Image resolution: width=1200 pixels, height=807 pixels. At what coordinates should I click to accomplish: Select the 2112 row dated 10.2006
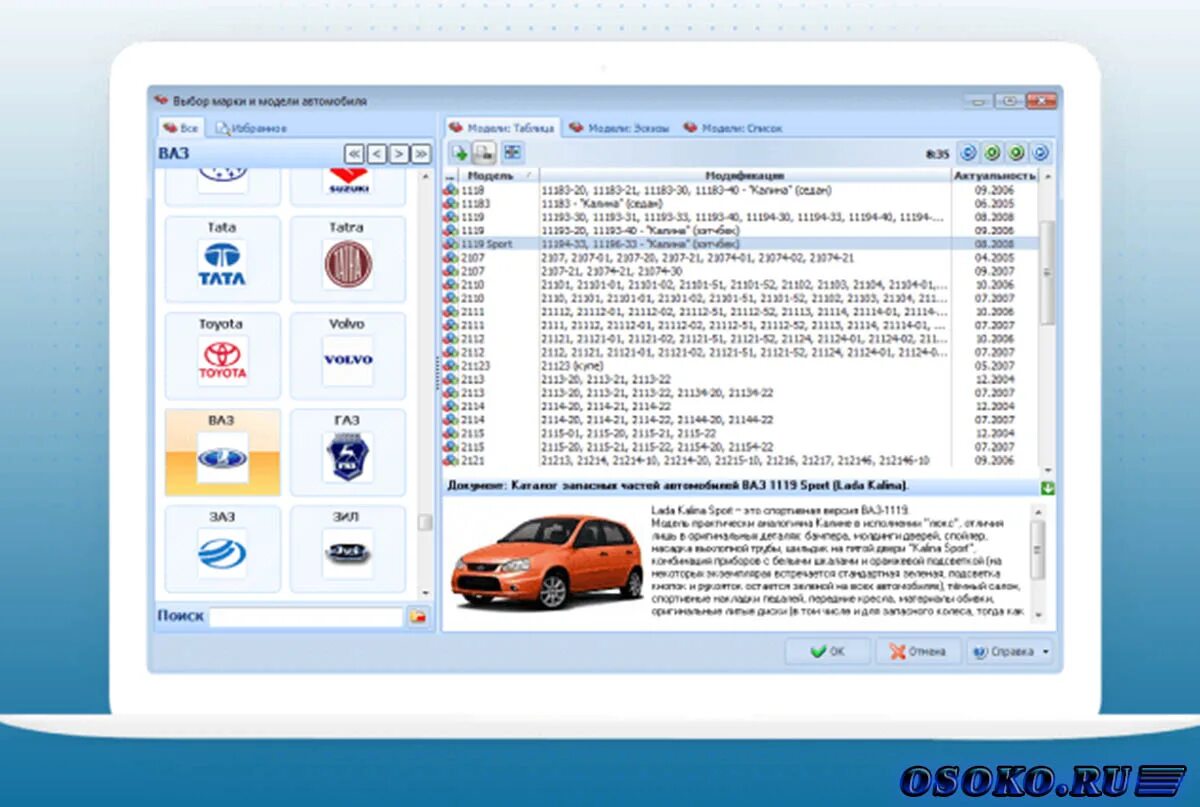click(x=741, y=339)
